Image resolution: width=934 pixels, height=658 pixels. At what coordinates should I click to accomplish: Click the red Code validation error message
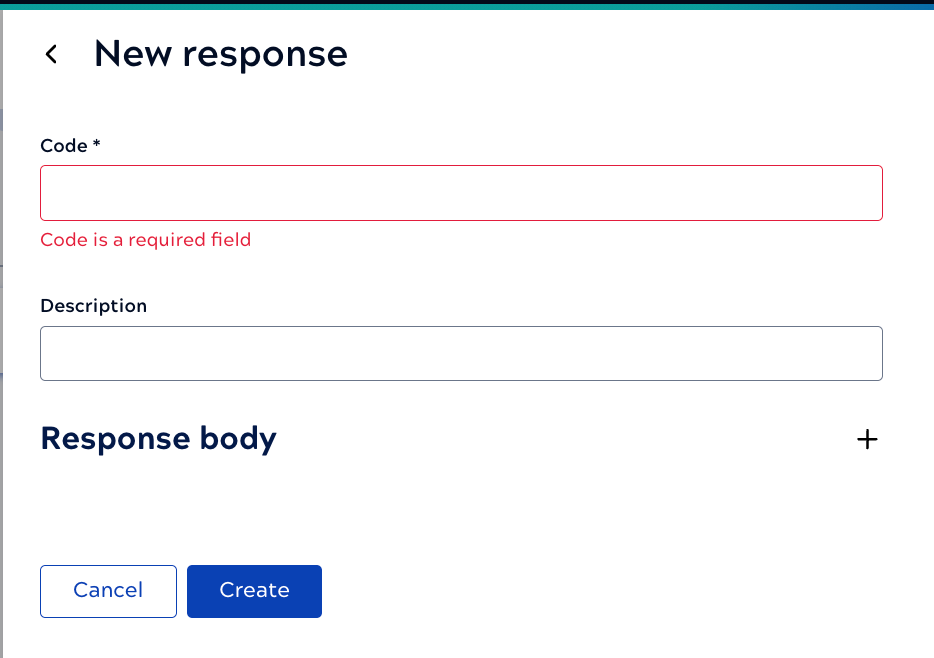145,240
